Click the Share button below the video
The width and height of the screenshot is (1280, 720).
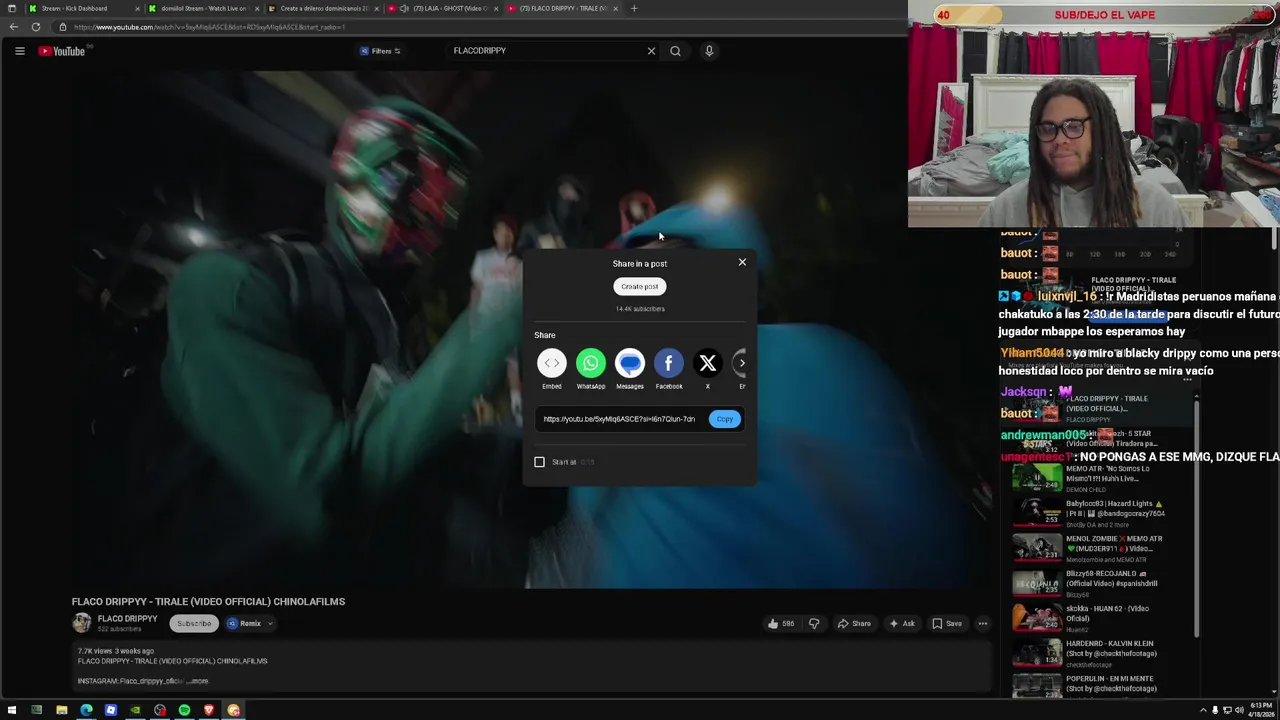tap(854, 624)
